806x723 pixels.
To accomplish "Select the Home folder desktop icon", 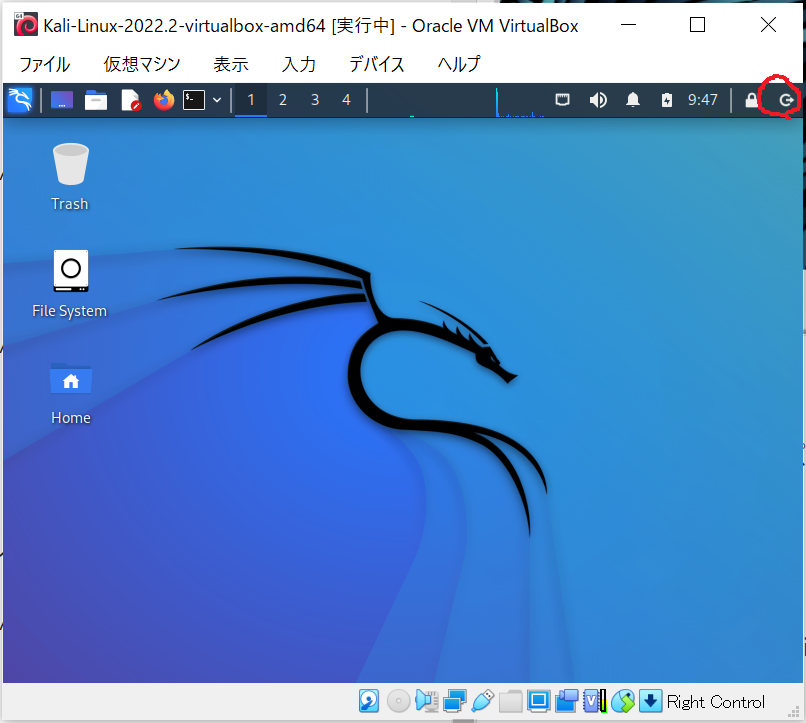I will tap(71, 394).
